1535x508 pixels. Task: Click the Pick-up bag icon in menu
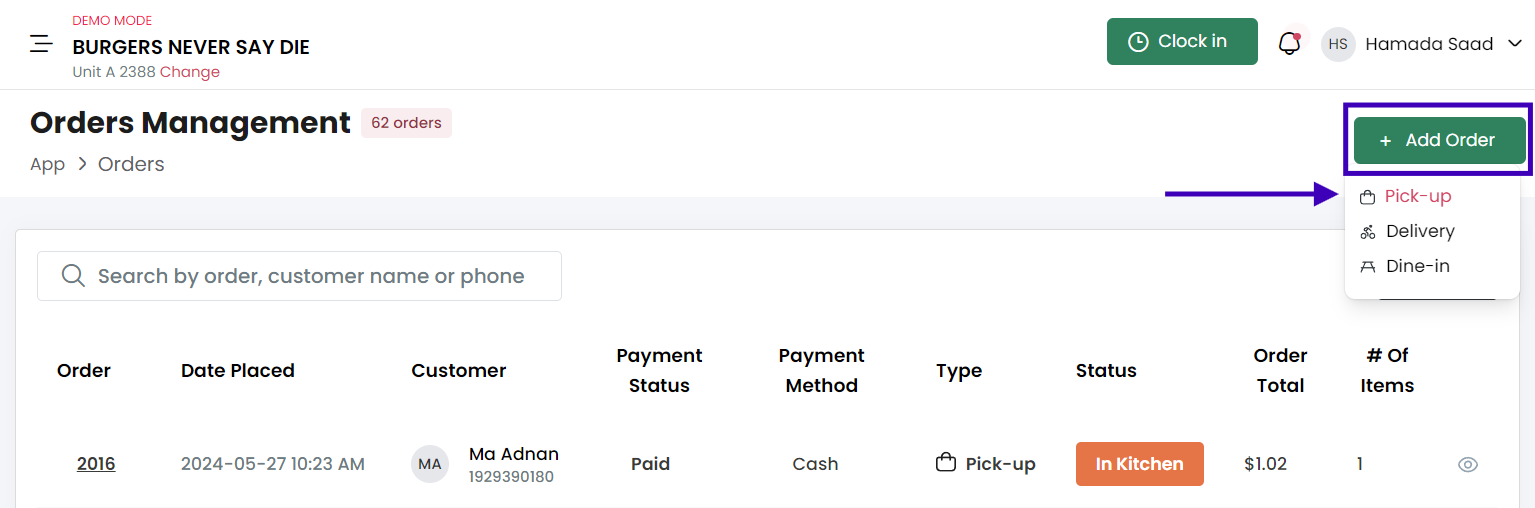[1368, 197]
